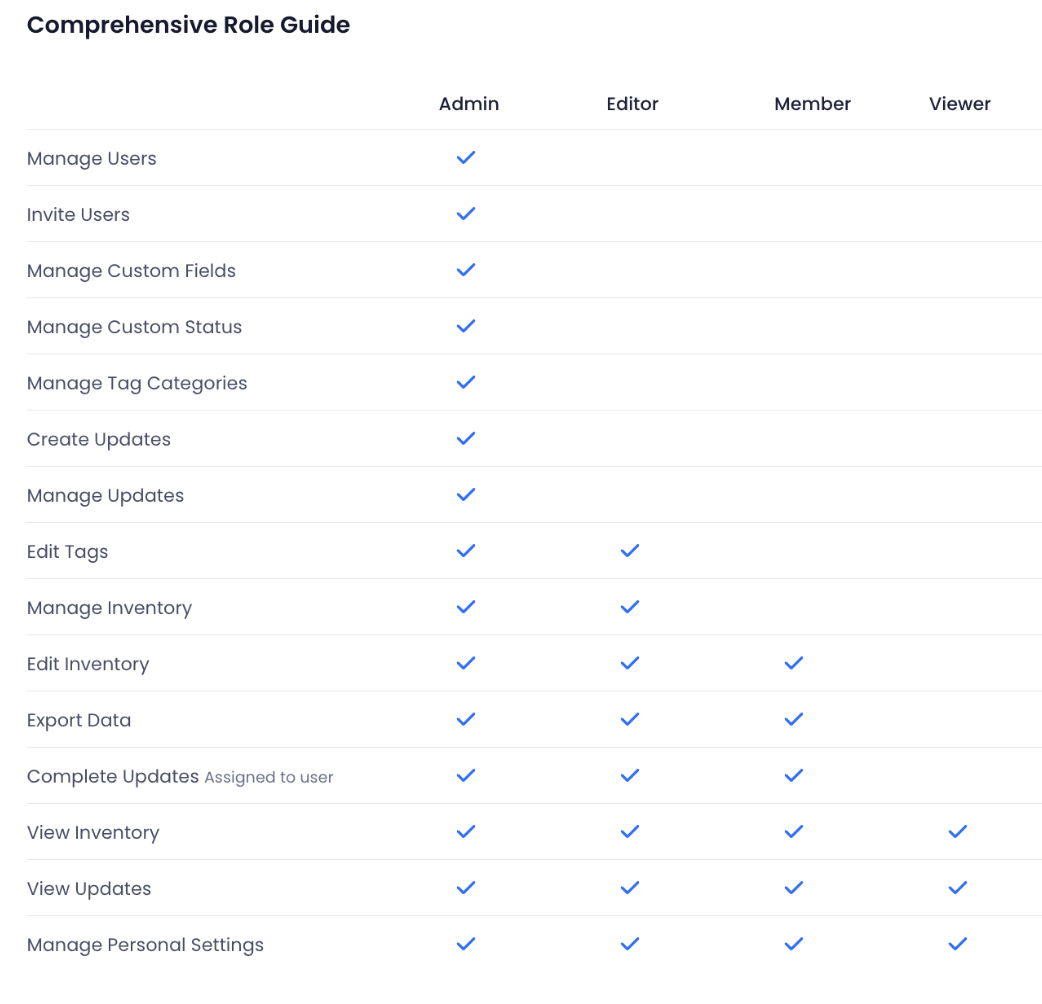Image resolution: width=1042 pixels, height=1004 pixels.
Task: Click Admin checkmark for Create Updates
Action: click(465, 438)
